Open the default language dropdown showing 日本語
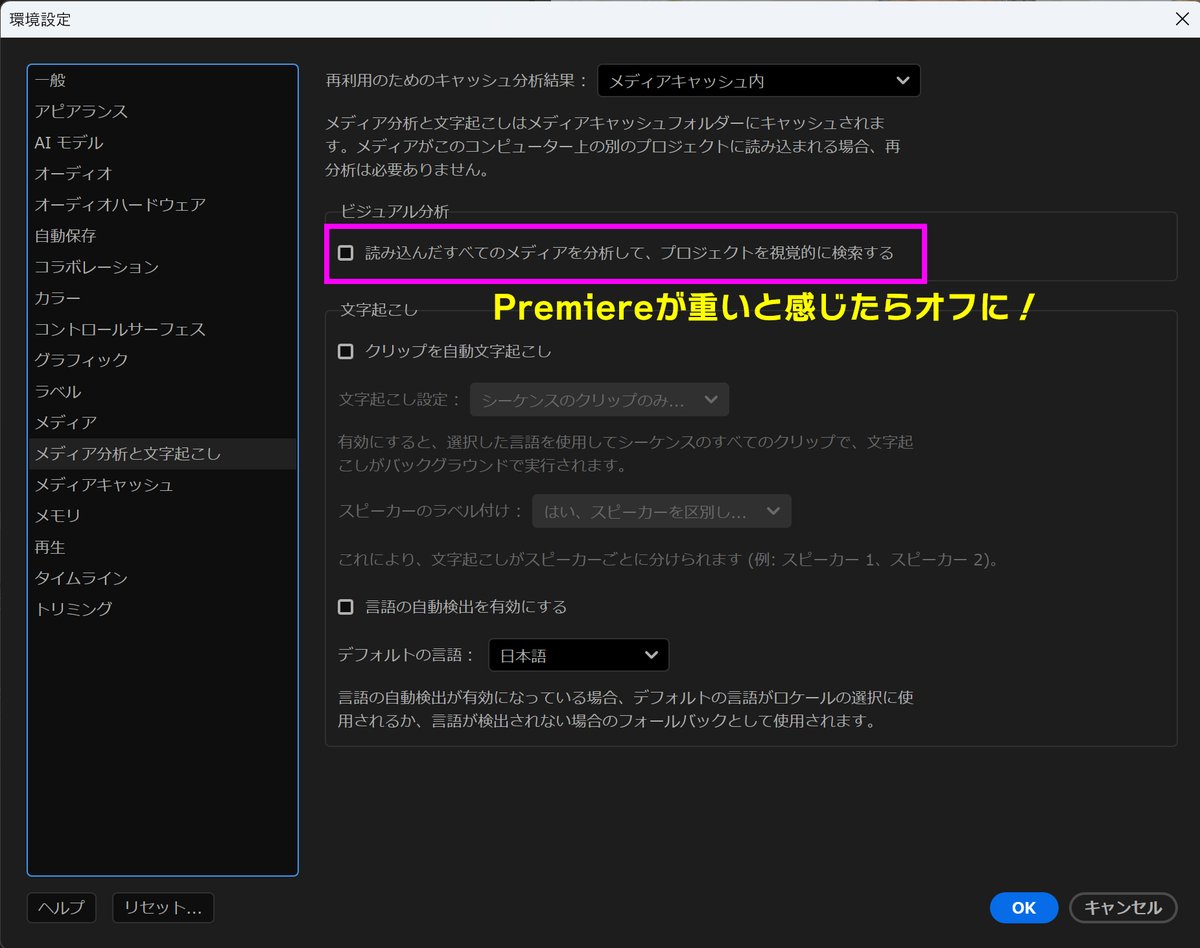Image resolution: width=1200 pixels, height=948 pixels. coord(578,655)
